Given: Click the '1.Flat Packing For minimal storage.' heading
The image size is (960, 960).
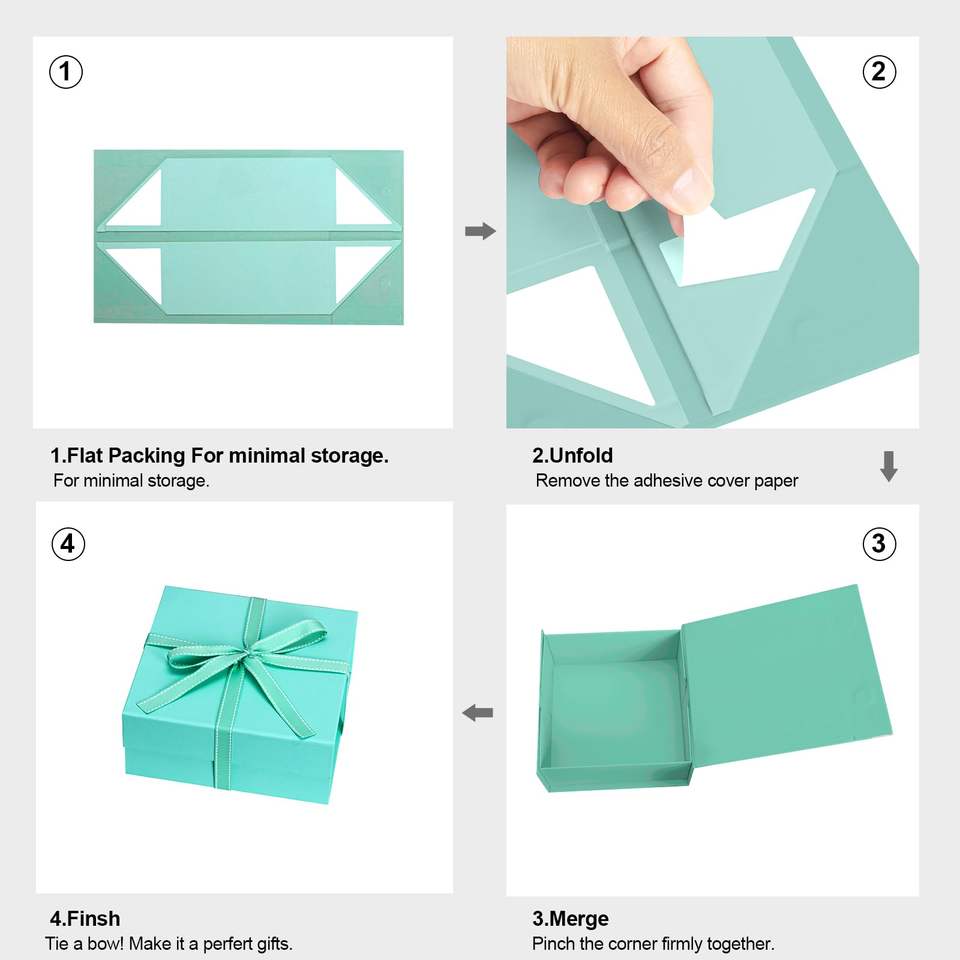Looking at the screenshot, I should [219, 456].
